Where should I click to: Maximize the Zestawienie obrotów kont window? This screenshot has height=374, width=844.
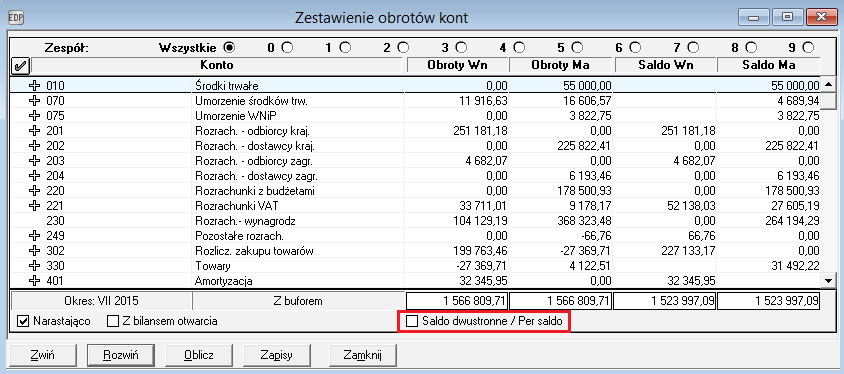click(x=788, y=17)
